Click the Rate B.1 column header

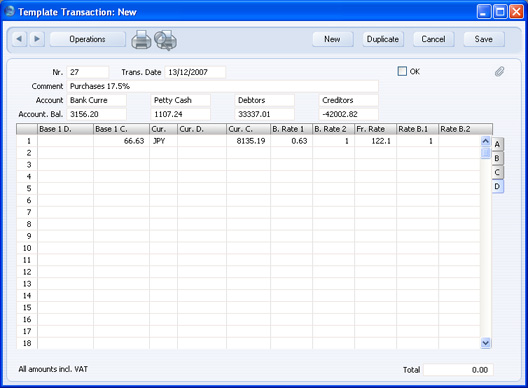click(418, 129)
